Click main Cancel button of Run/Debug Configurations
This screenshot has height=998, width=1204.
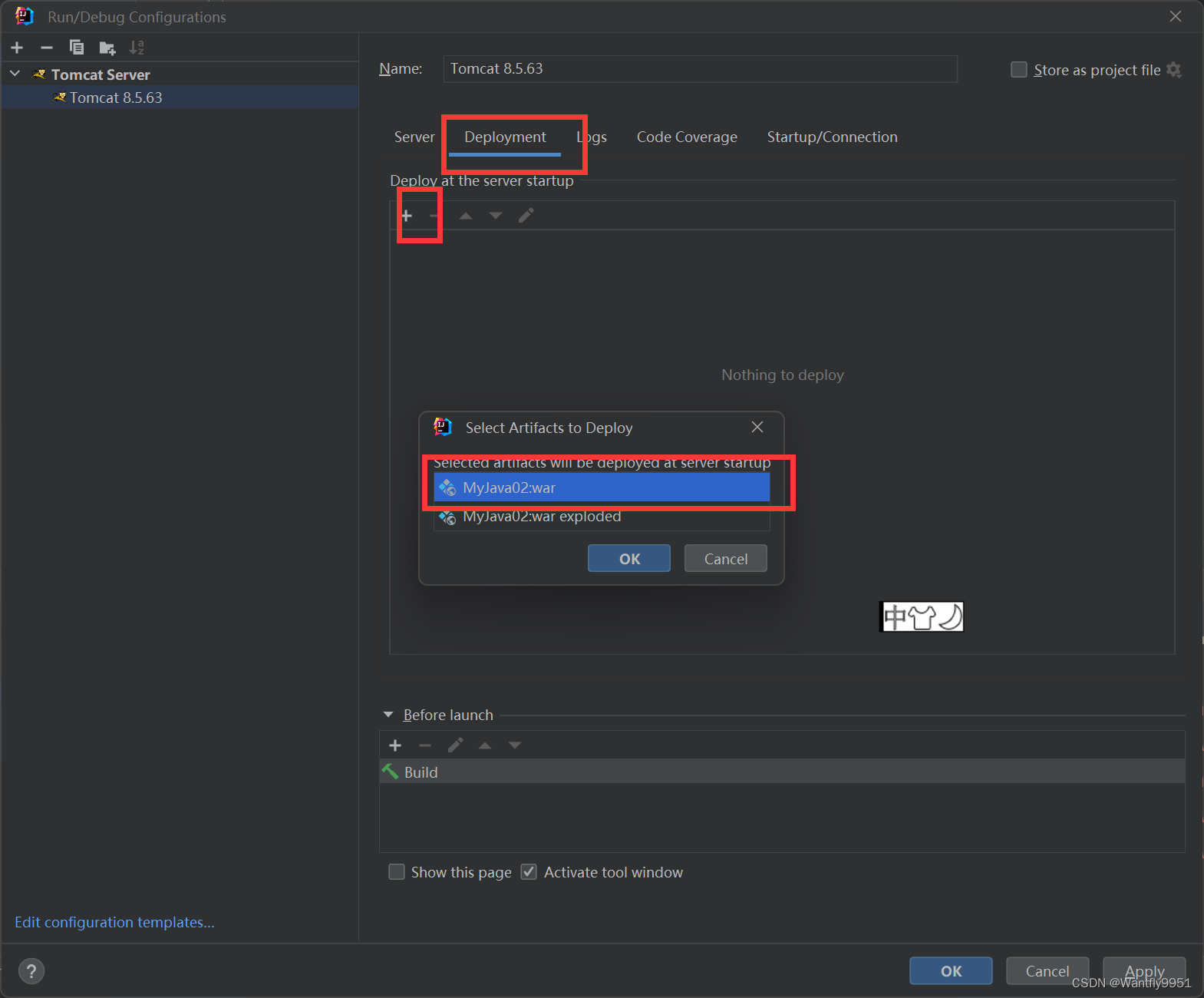(1047, 971)
